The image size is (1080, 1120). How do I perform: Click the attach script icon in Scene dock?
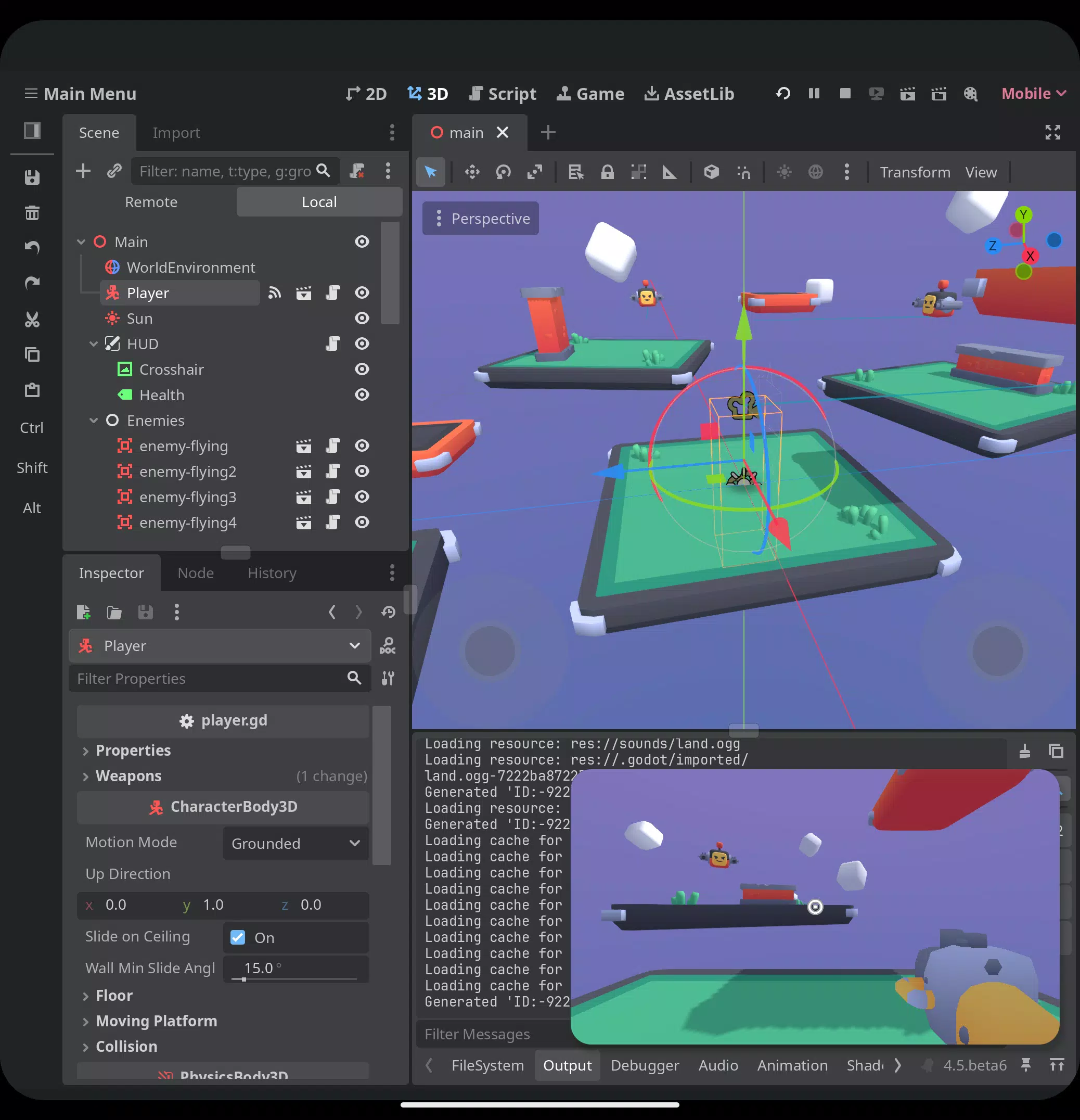coord(357,171)
